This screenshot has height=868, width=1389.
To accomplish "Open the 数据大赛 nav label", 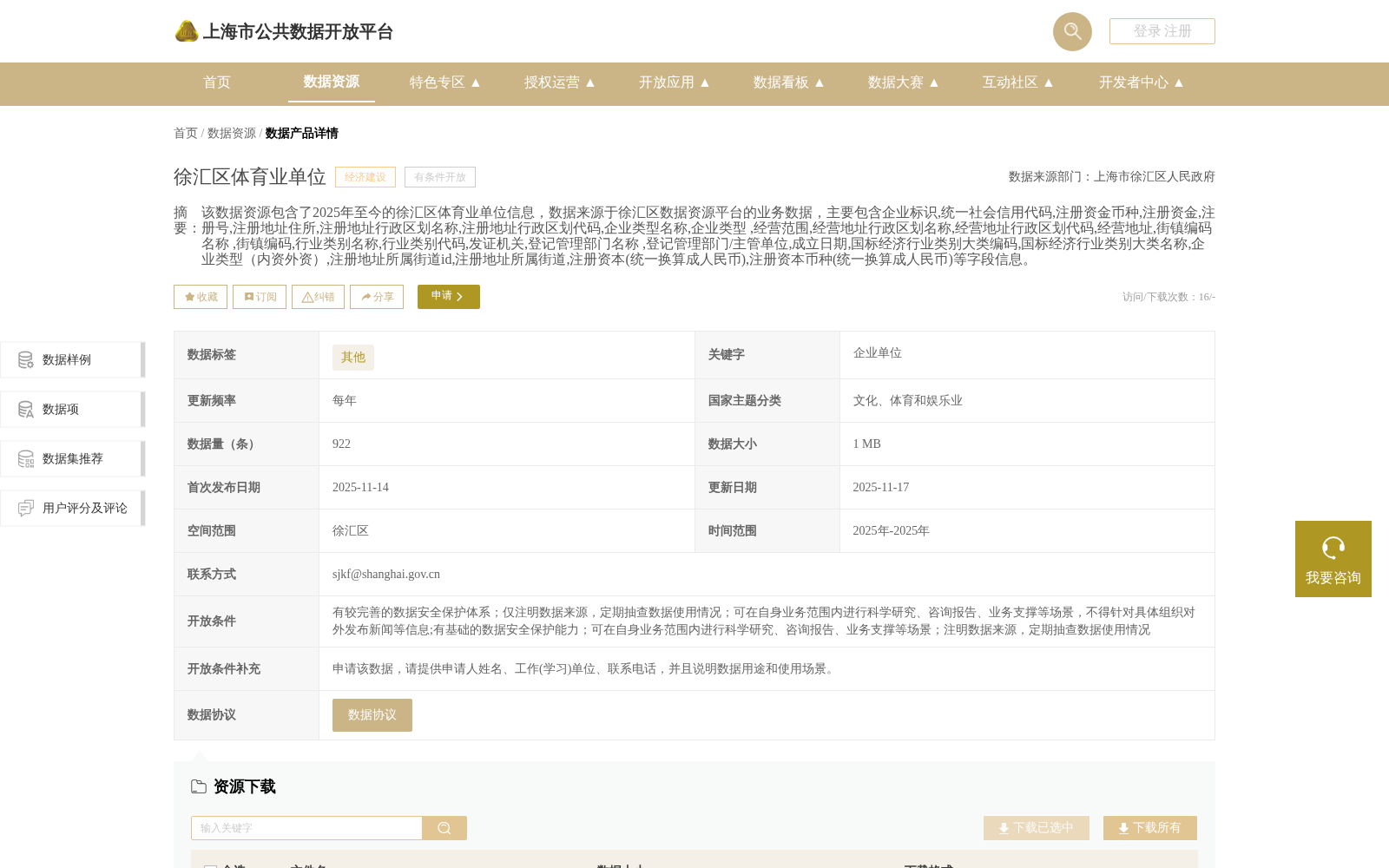I will click(x=896, y=82).
